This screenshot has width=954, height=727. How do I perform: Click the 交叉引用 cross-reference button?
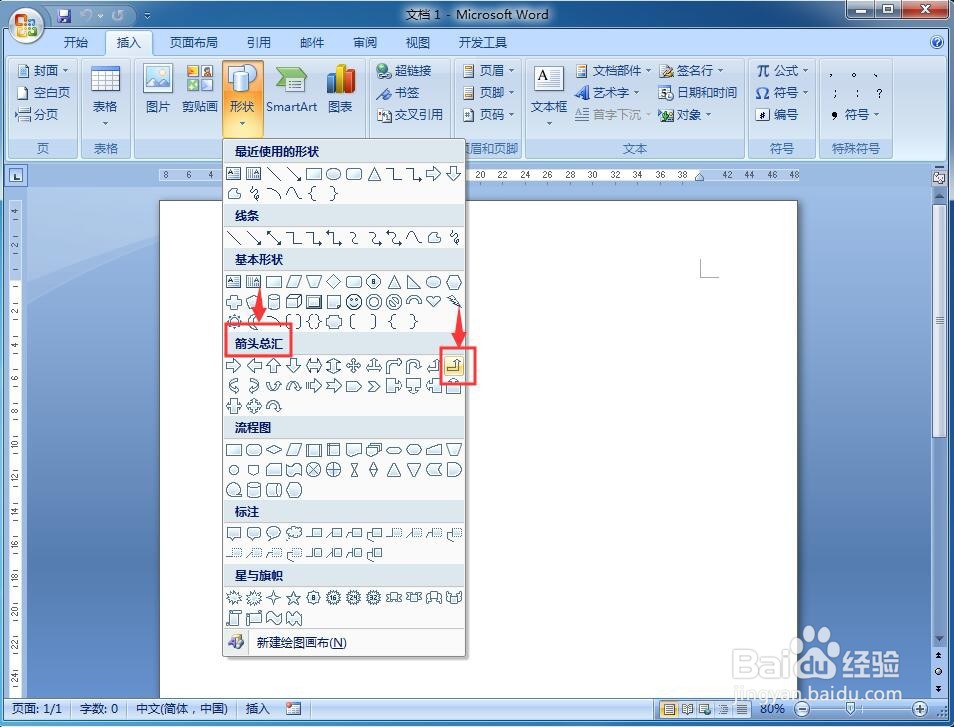pos(410,114)
